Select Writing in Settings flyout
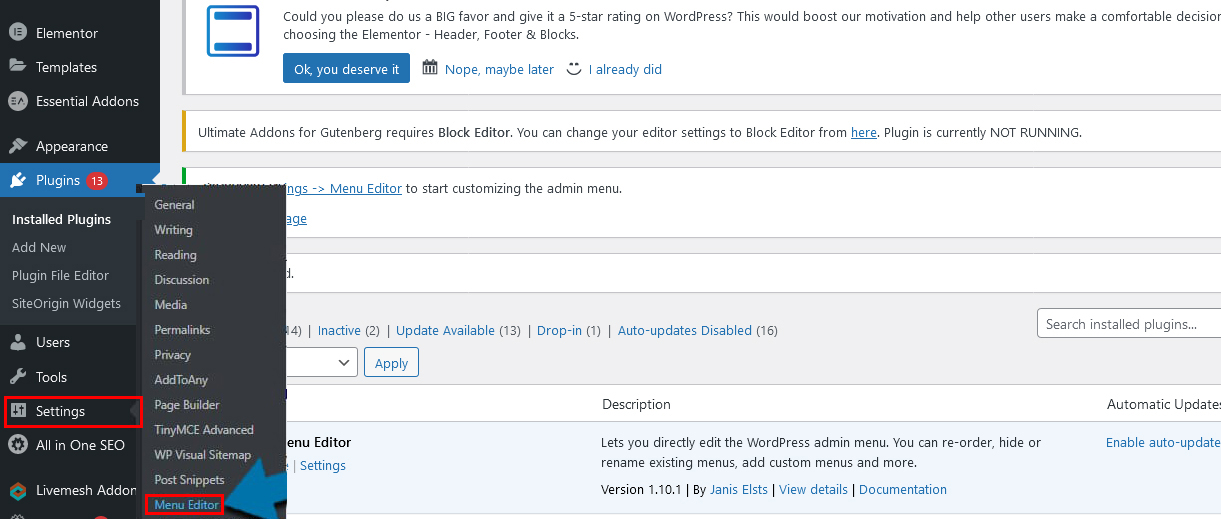 (173, 229)
